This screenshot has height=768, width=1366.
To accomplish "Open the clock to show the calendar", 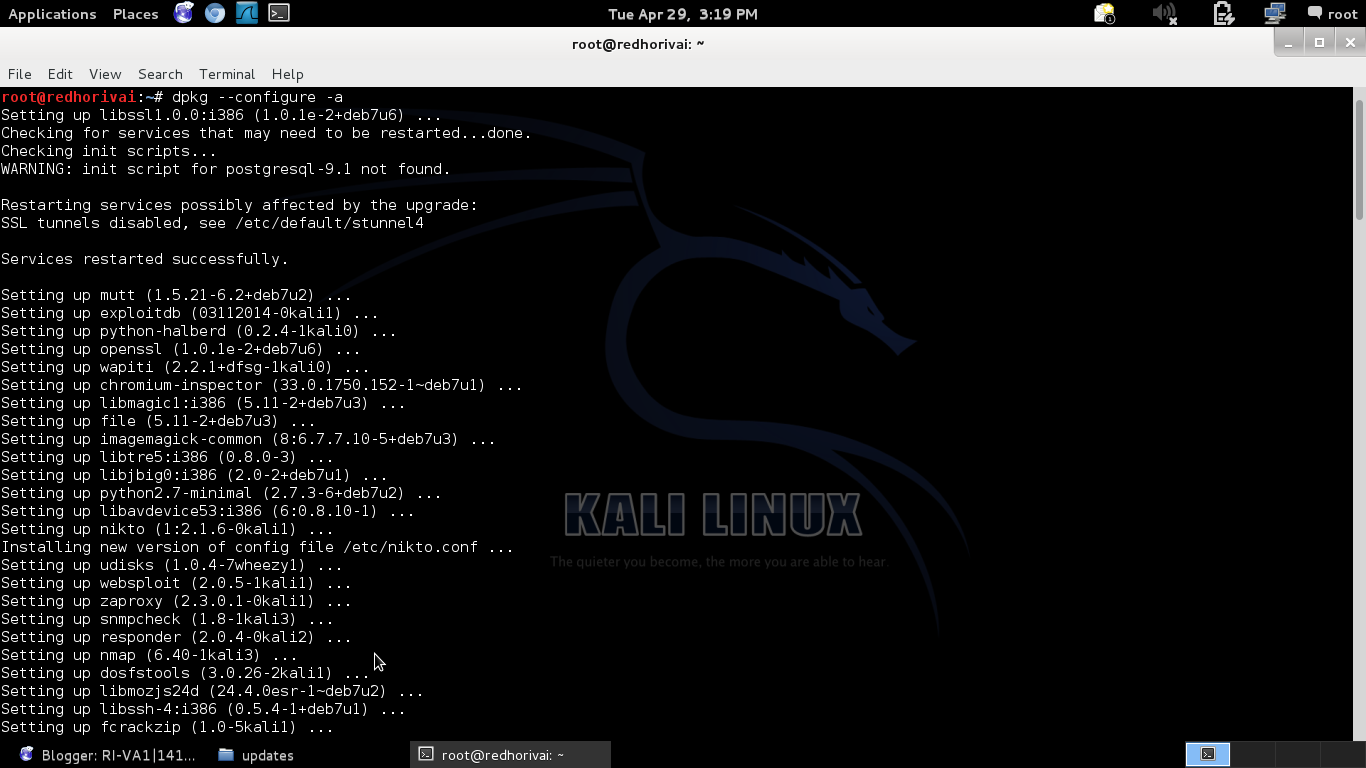I will [685, 14].
